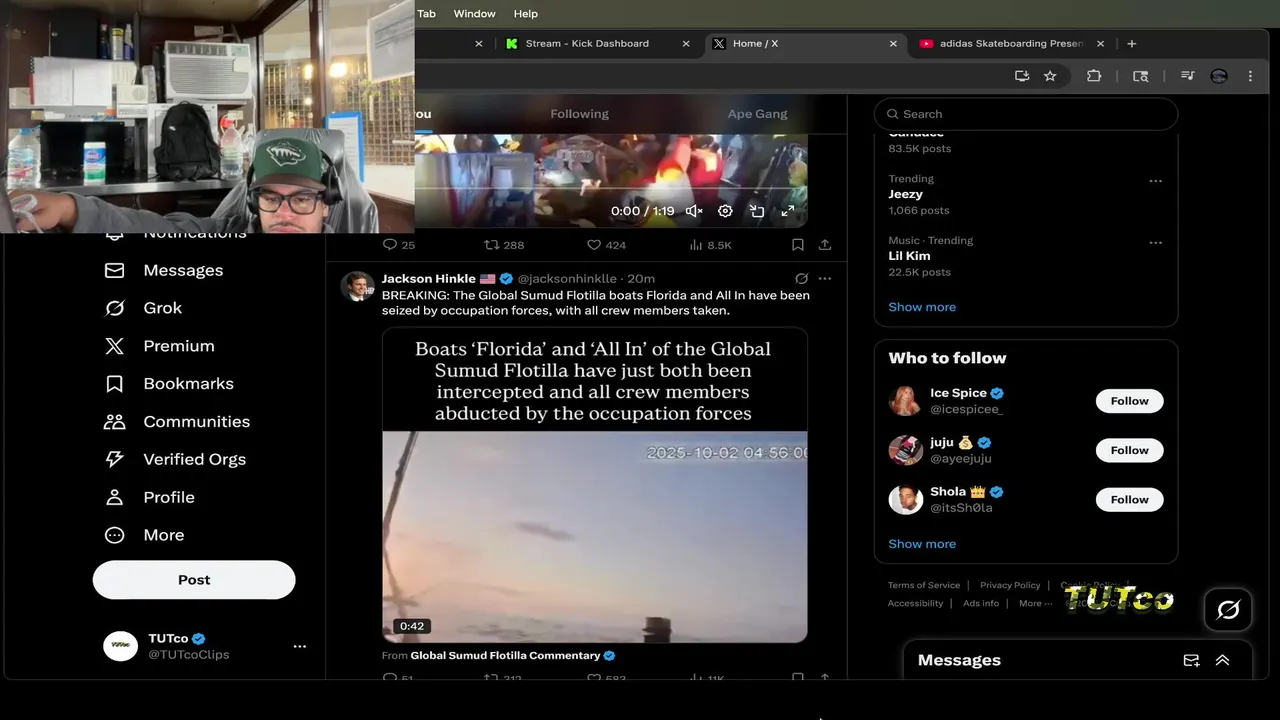1280x720 pixels.
Task: Follow Ice Spice
Action: 1129,401
